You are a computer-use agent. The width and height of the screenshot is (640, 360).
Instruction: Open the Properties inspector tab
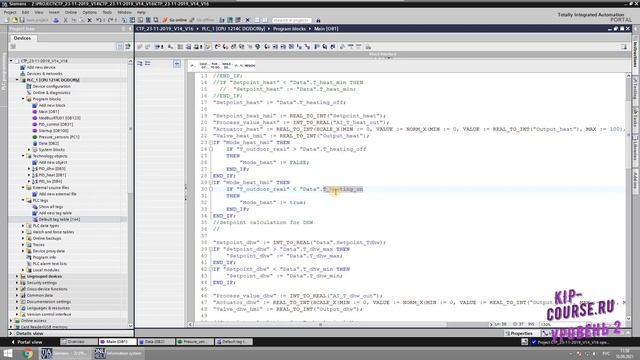521,333
